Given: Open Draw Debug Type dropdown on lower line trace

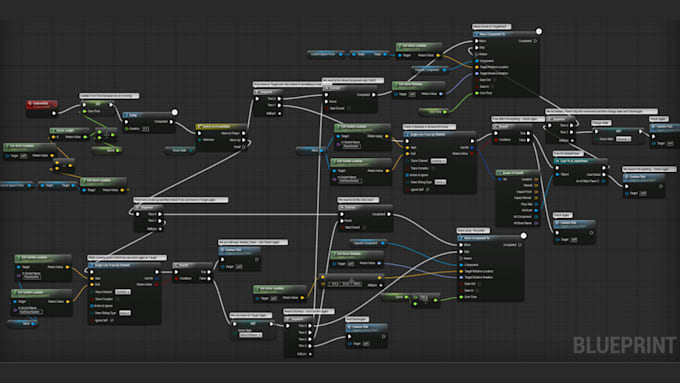Looking at the screenshot, I should tap(125, 313).
